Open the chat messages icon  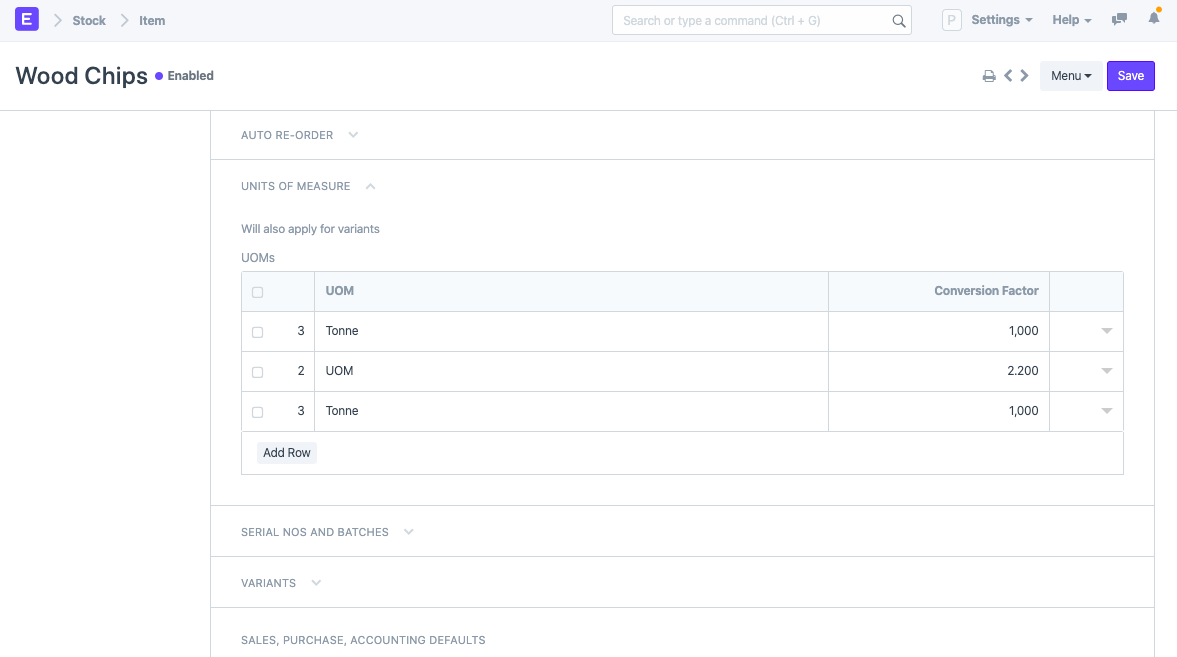coord(1120,20)
